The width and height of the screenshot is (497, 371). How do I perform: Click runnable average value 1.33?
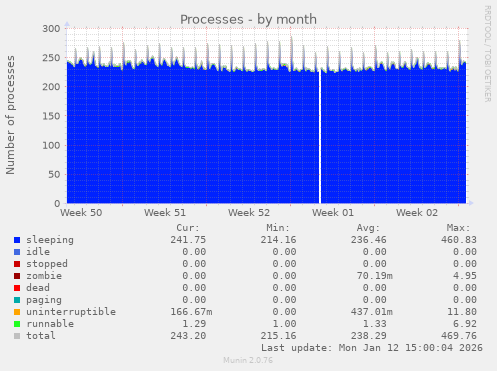[374, 324]
